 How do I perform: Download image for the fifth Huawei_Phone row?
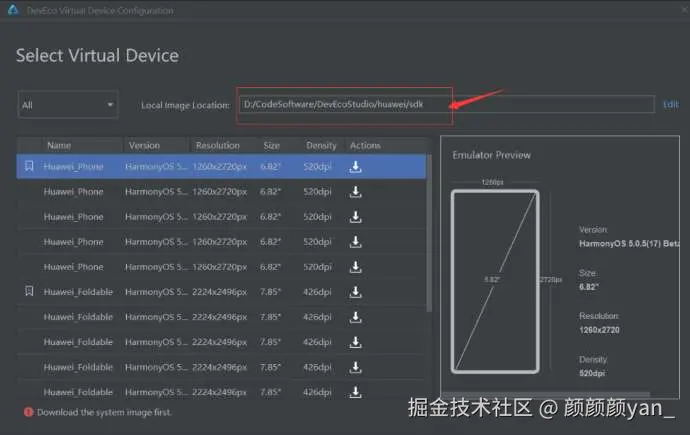[x=356, y=267]
